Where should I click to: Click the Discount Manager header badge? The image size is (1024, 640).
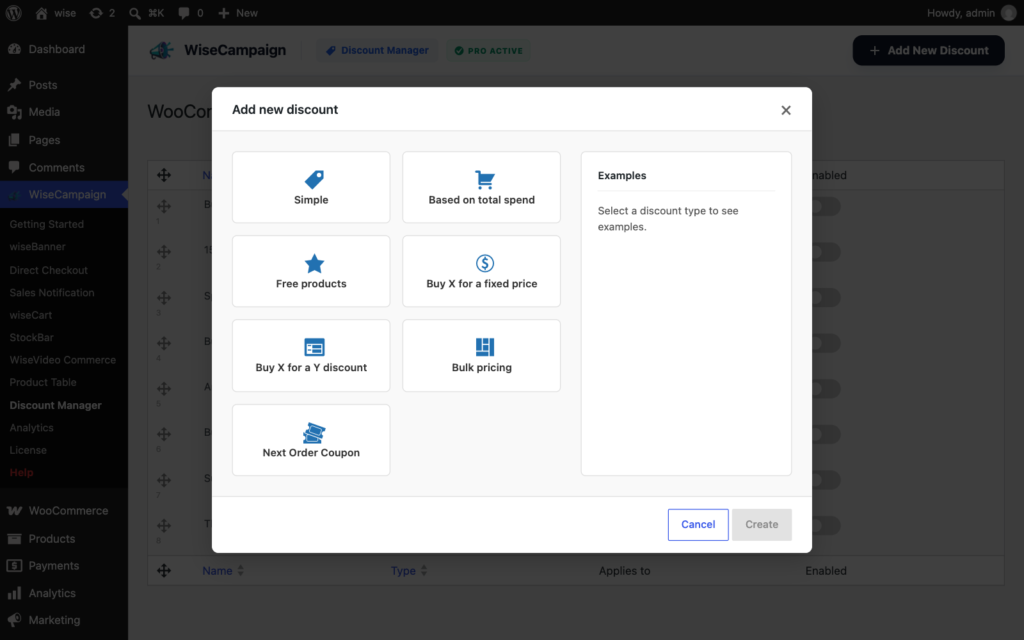(377, 50)
